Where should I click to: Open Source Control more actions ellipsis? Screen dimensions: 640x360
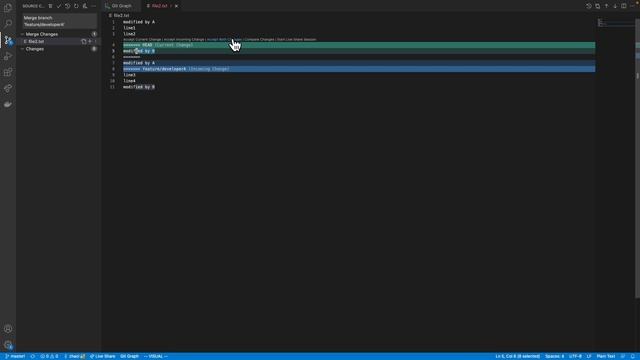tap(93, 6)
